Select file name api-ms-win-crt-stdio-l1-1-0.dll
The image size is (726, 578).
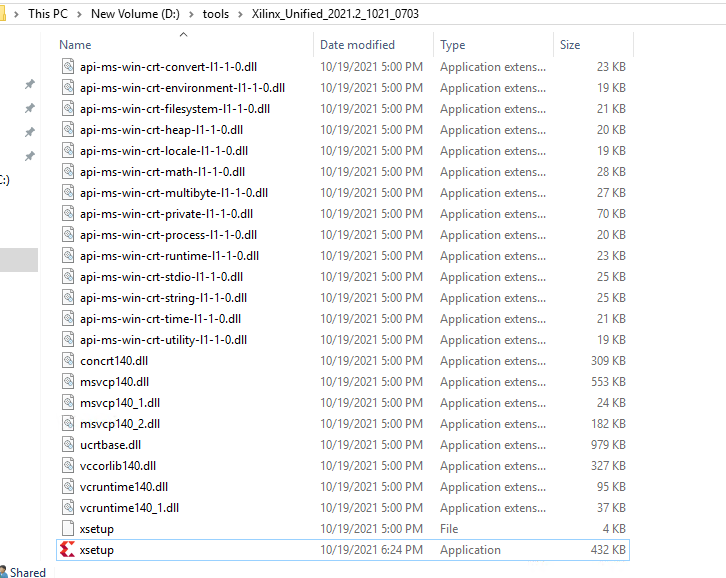click(161, 276)
